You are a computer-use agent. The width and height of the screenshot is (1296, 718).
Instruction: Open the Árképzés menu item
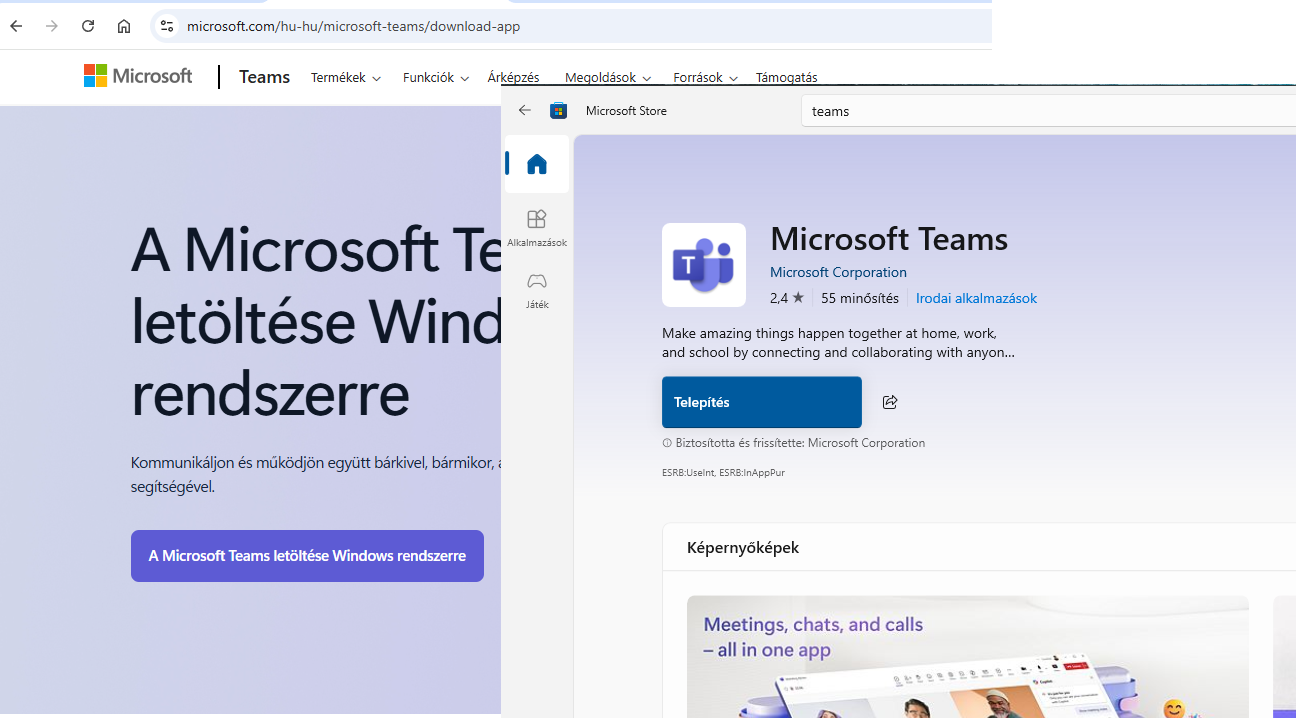click(x=513, y=78)
